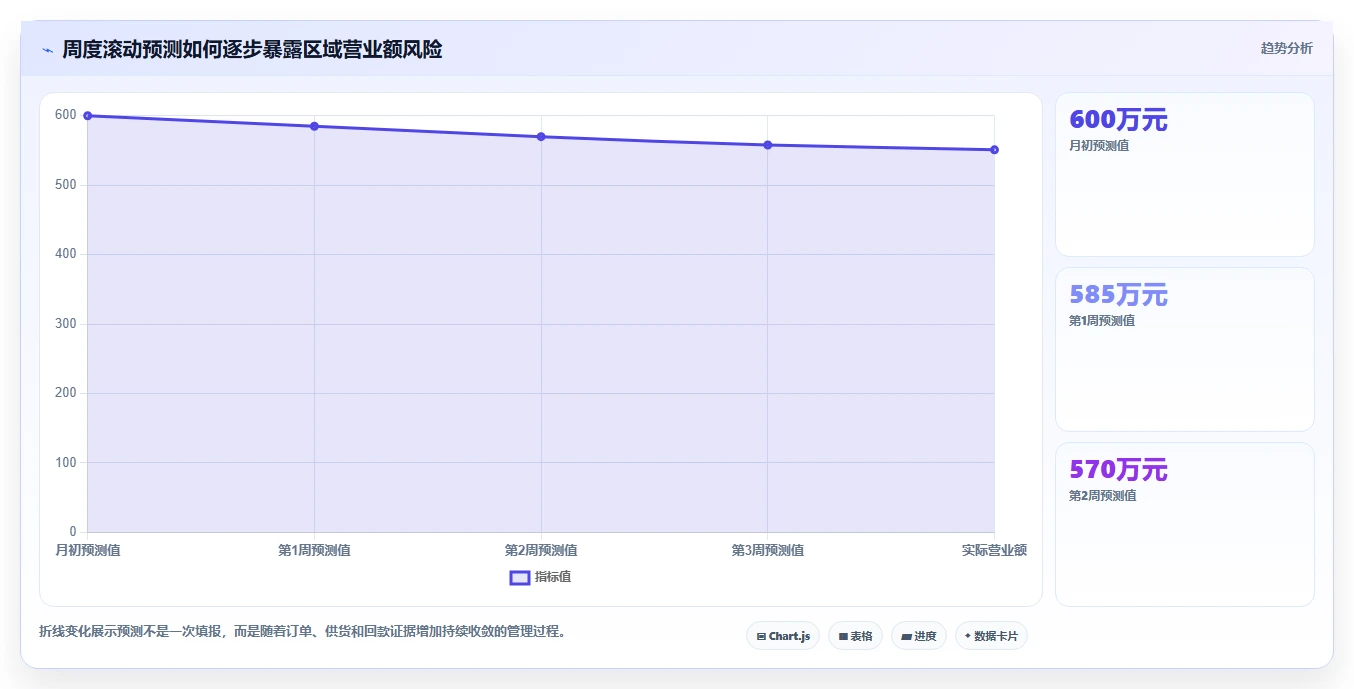The width and height of the screenshot is (1354, 689).
Task: Click the 月初预测值 x-axis label
Action: click(88, 550)
